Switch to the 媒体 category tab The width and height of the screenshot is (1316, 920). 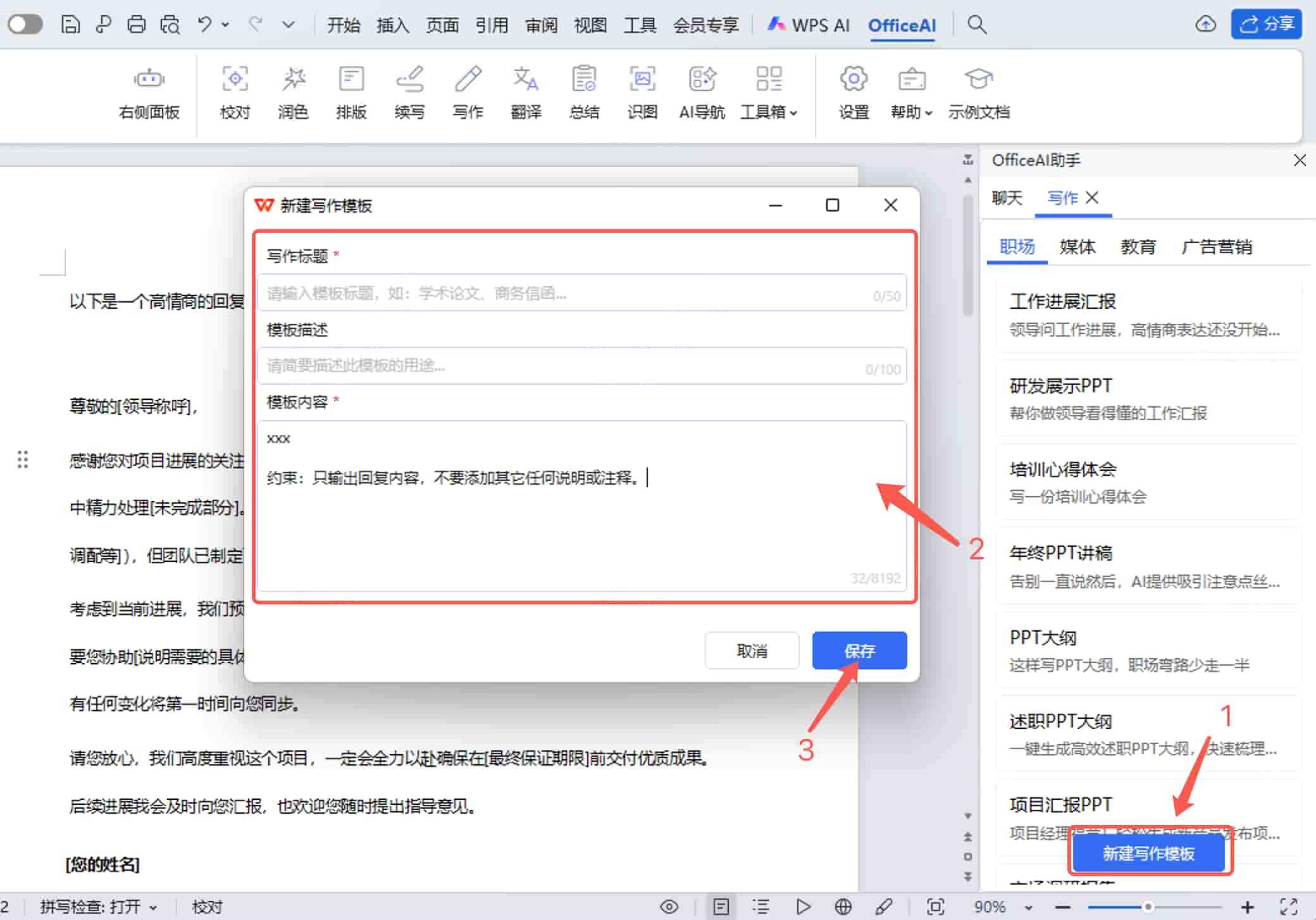[1077, 246]
